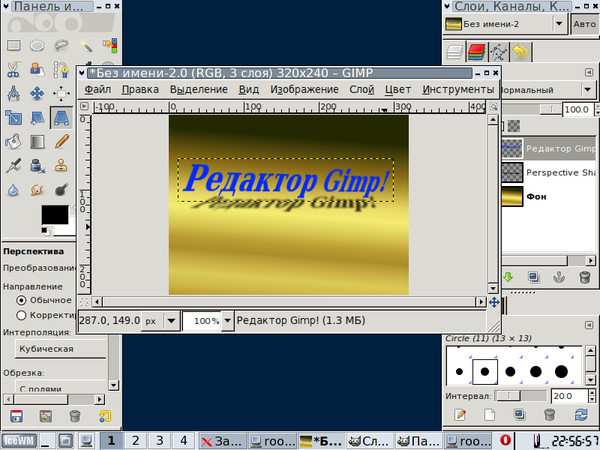Select the Ellipse Select tool

click(38, 46)
